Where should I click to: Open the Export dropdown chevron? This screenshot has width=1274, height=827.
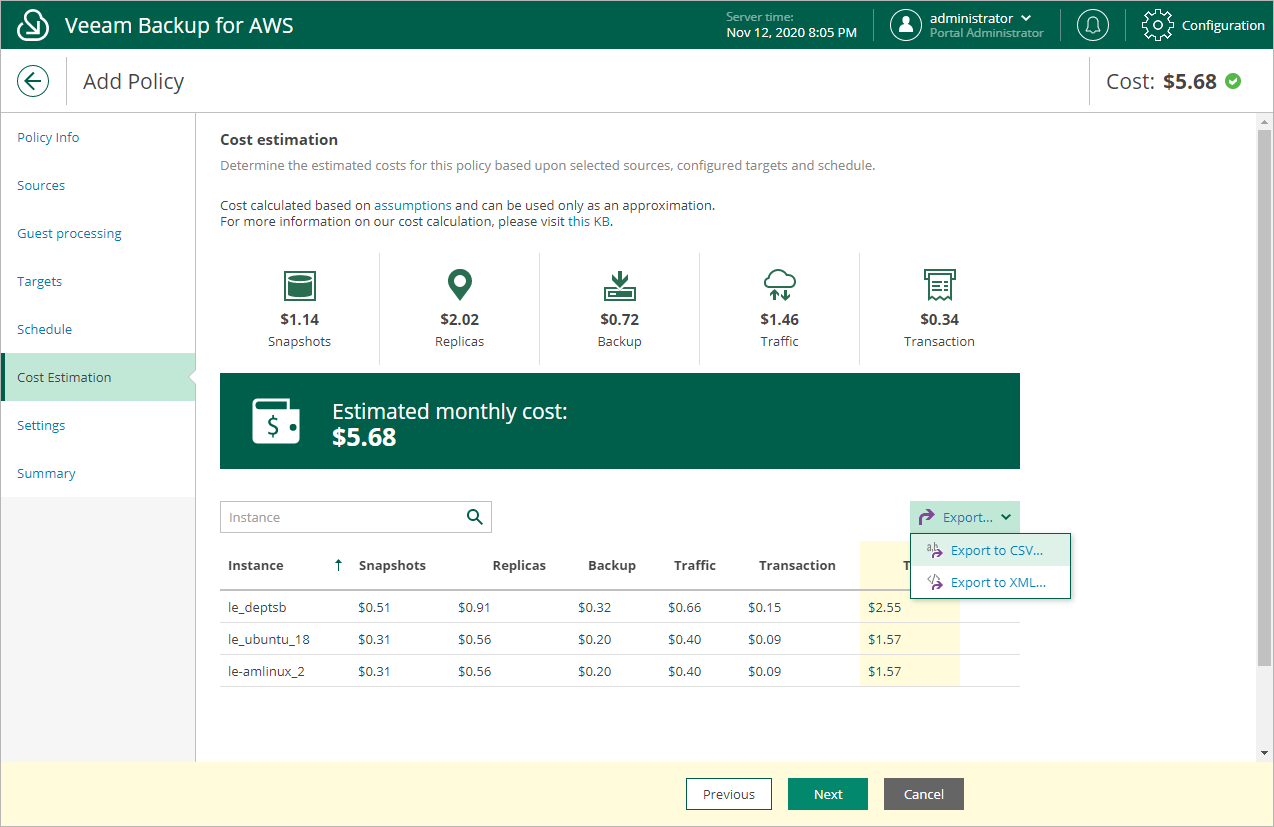[x=1005, y=517]
